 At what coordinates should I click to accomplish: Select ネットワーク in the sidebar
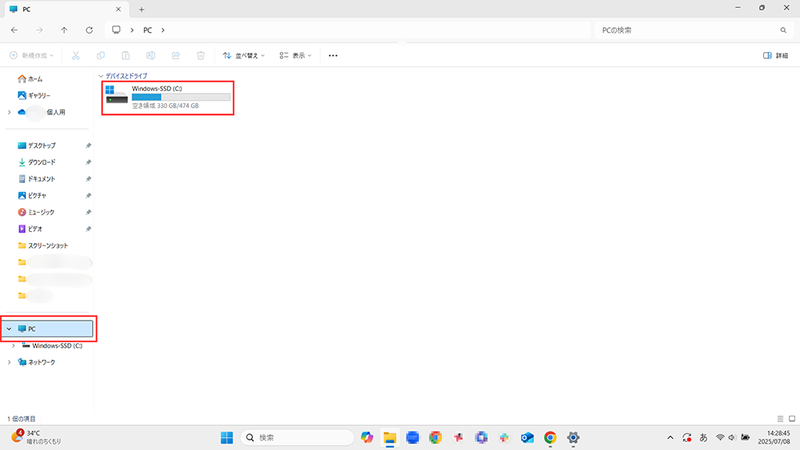(x=37, y=362)
